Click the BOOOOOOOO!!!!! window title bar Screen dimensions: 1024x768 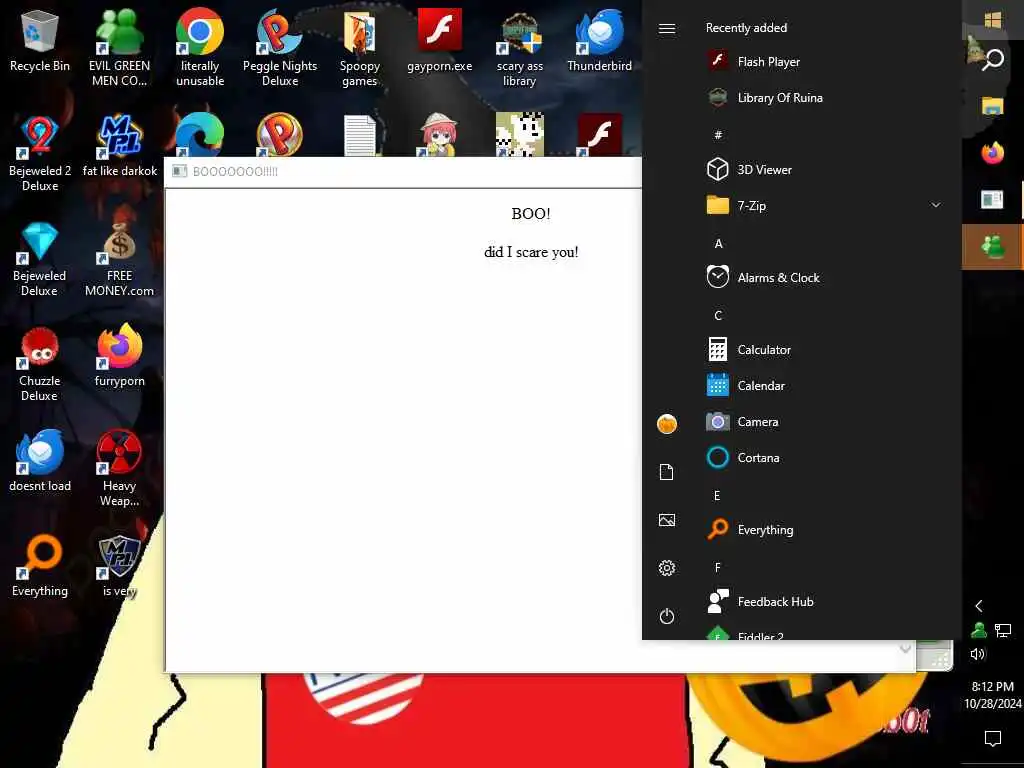403,172
